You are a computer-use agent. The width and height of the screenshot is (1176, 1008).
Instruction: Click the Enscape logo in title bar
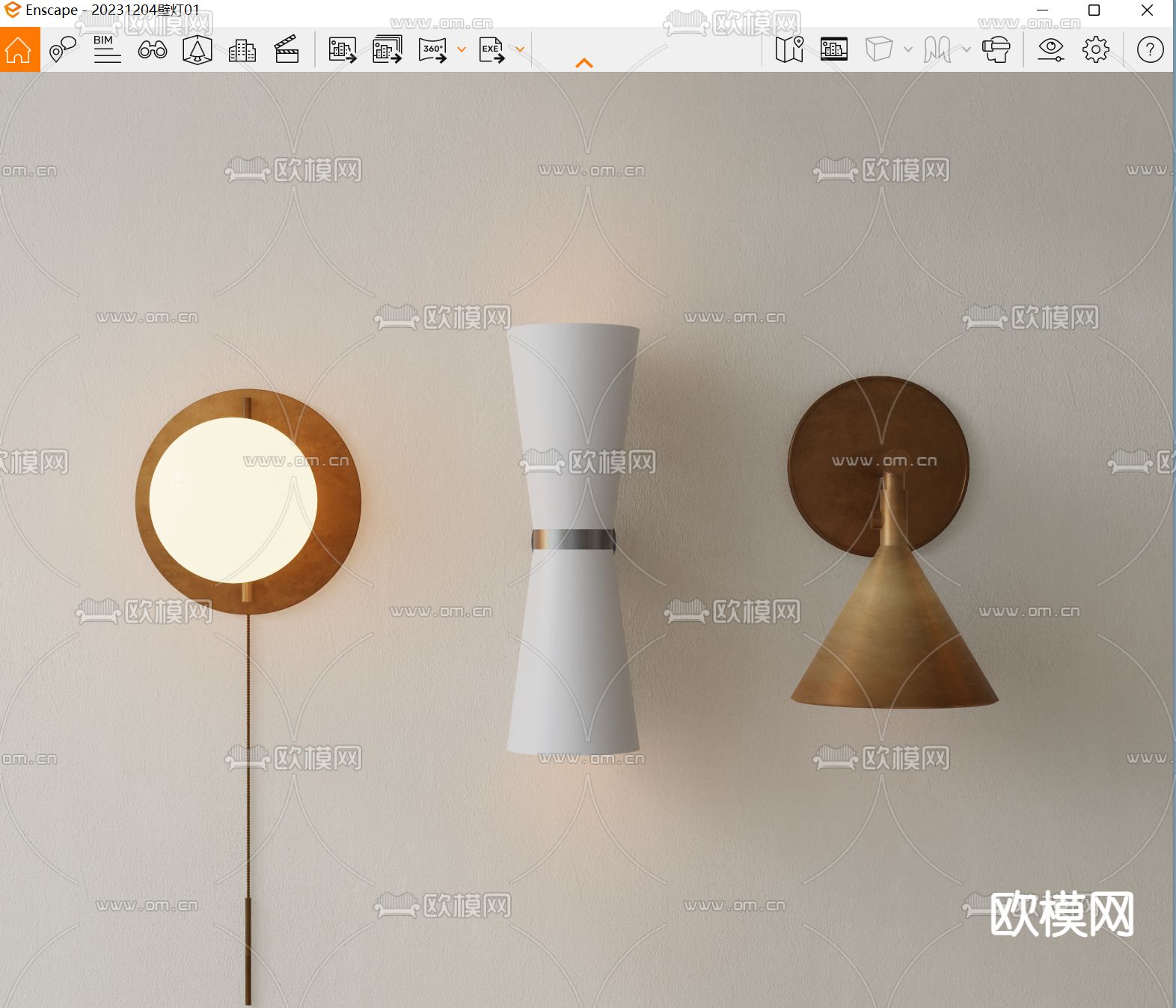[12, 10]
